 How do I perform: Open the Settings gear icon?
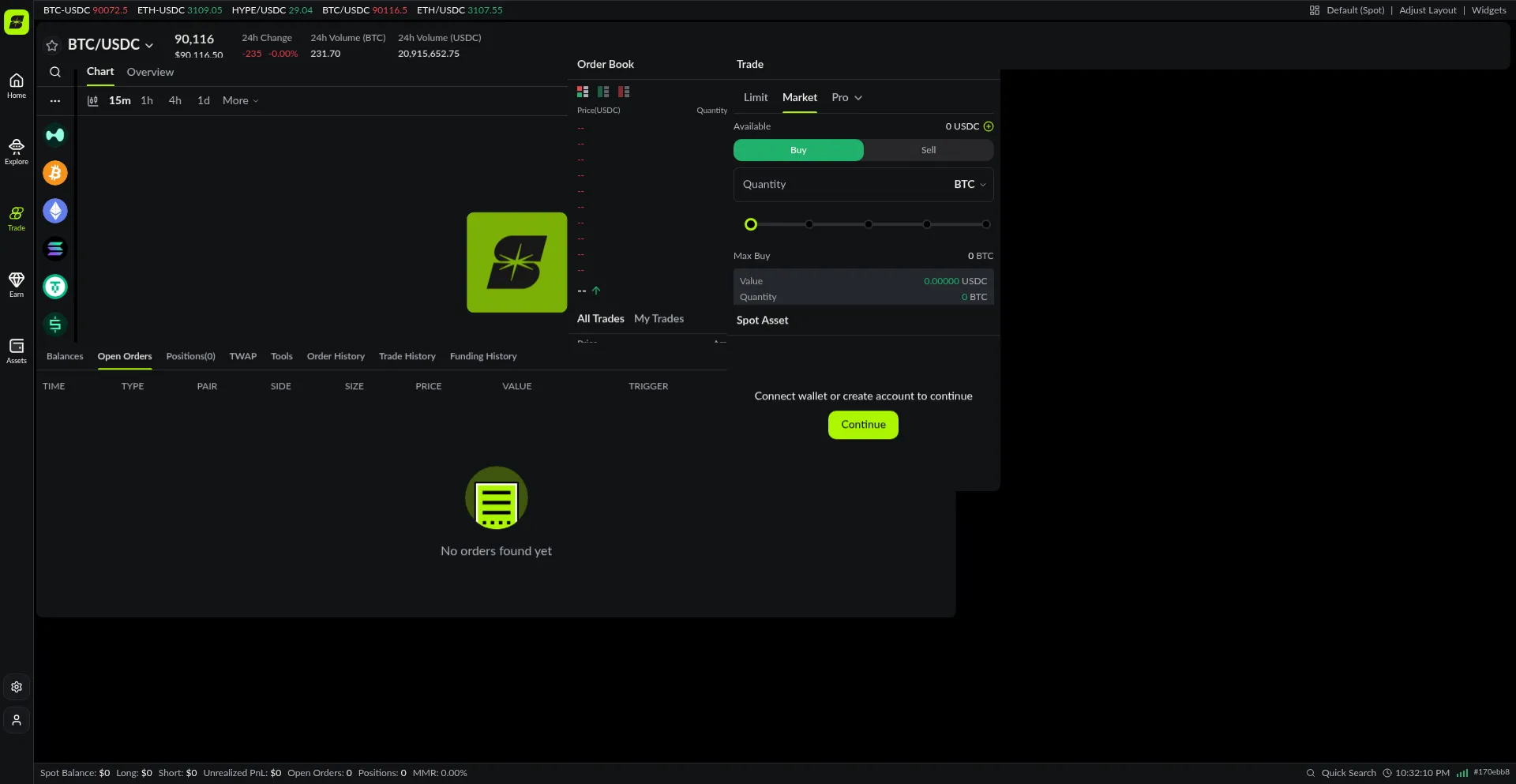tap(17, 687)
